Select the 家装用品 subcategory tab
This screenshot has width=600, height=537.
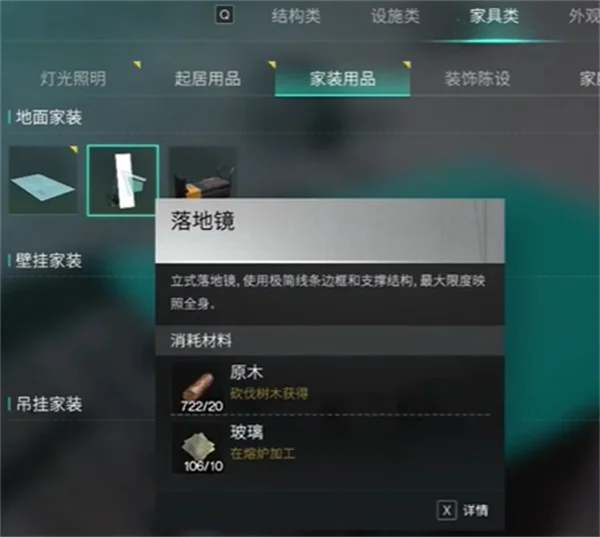[x=342, y=78]
